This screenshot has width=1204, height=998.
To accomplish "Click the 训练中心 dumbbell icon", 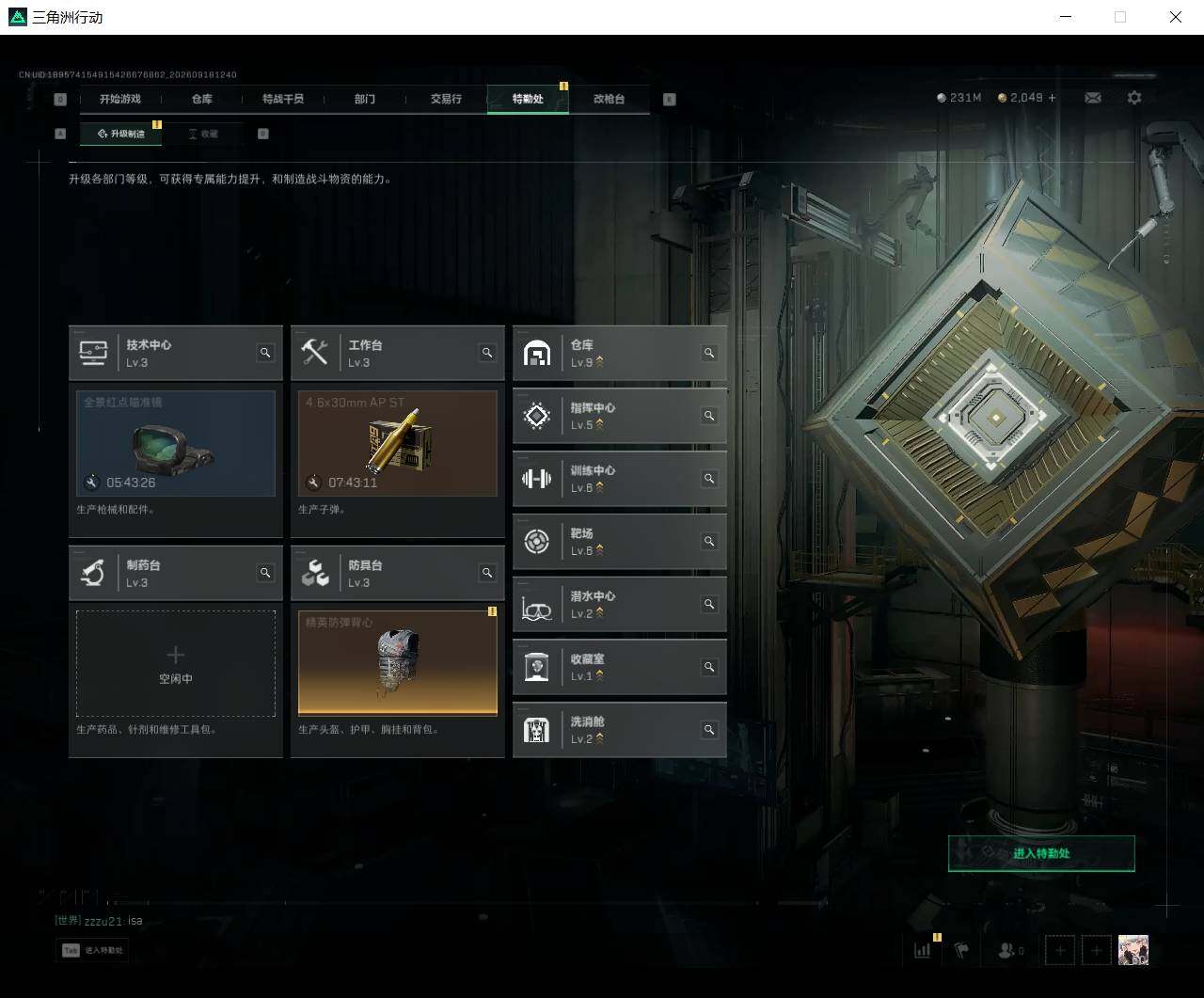I will point(536,479).
